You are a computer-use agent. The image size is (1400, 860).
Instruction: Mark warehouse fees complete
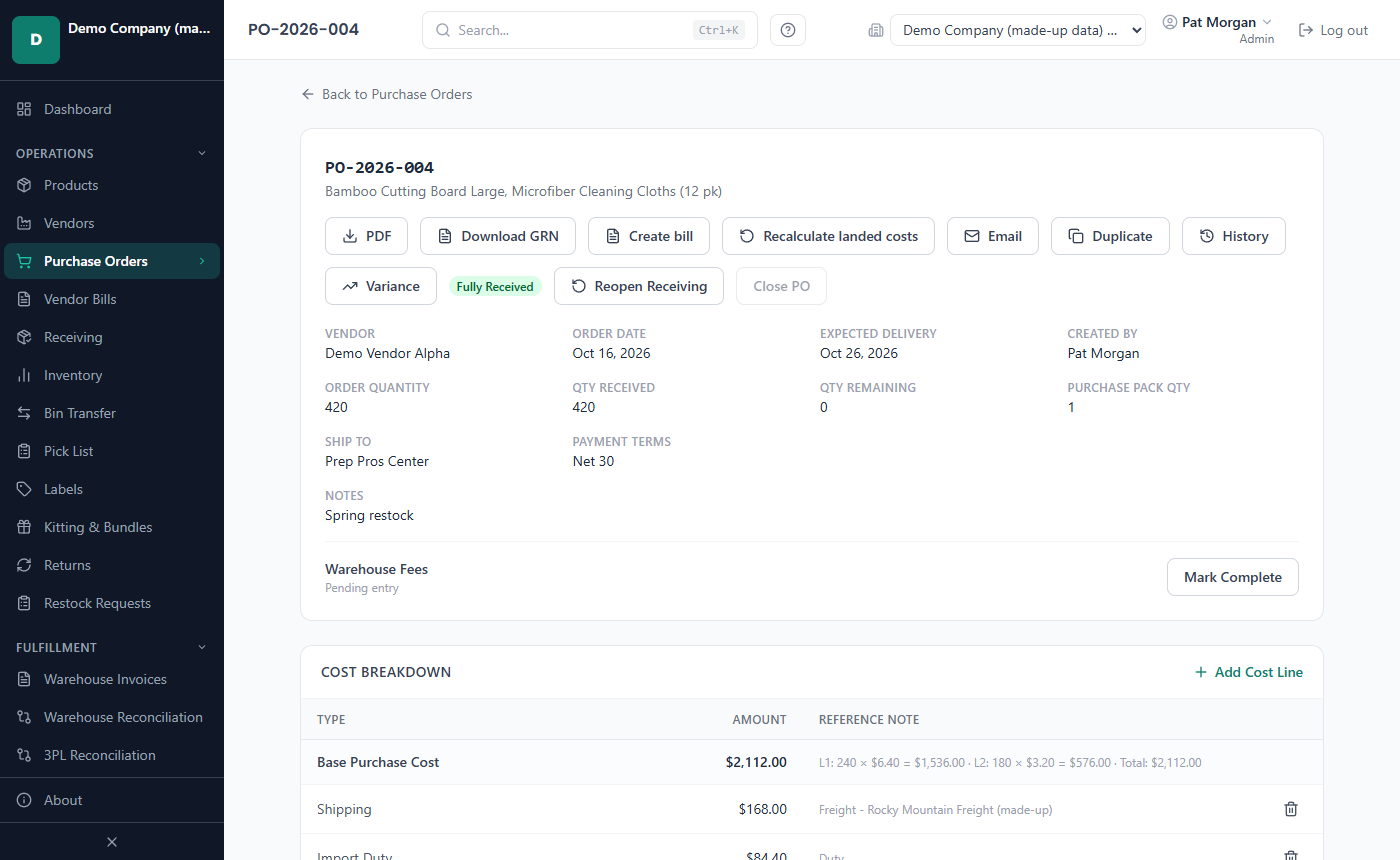(1233, 577)
